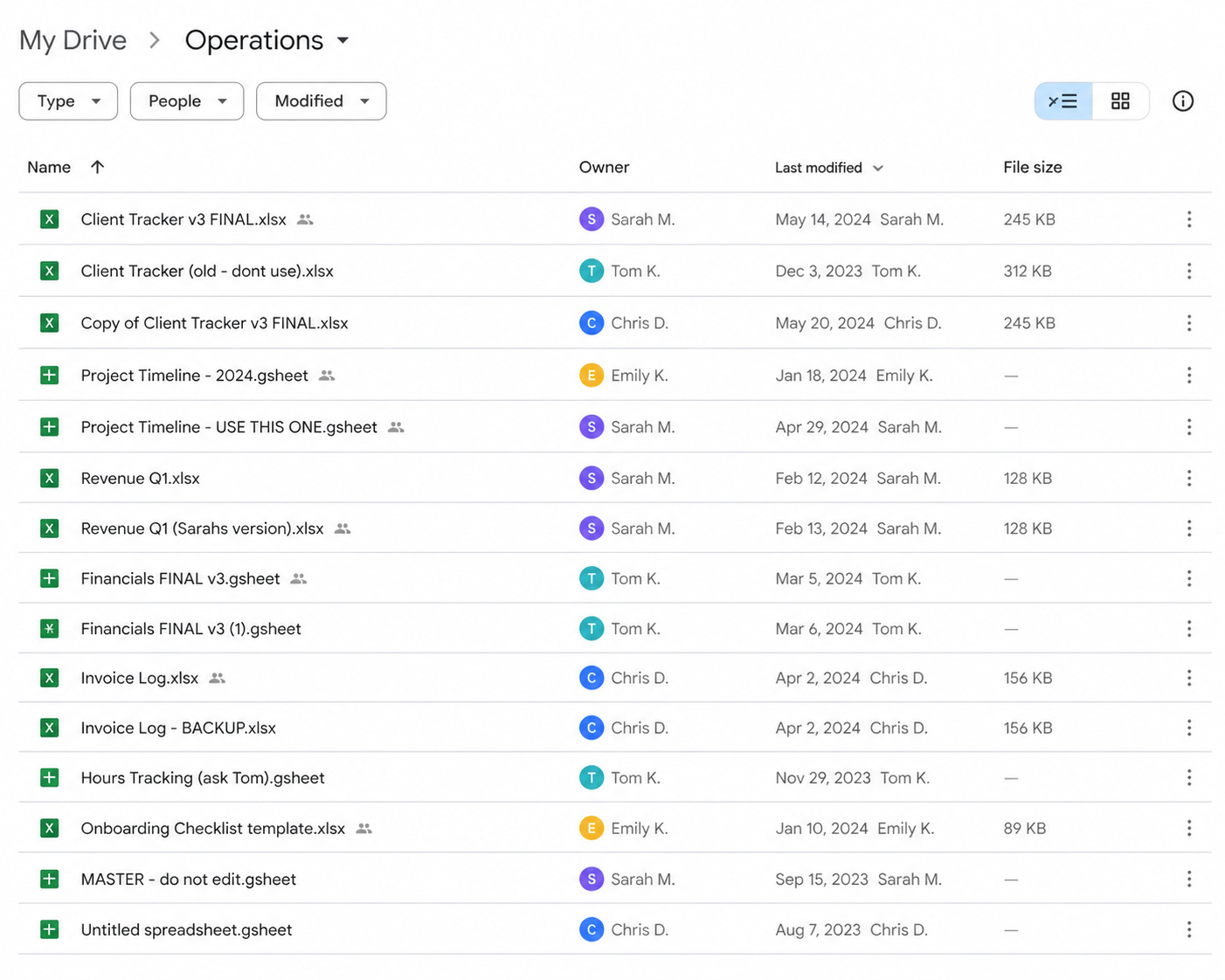Select Project Timeline - USE THIS ONE.gsheet
The image size is (1225, 980).
pyautogui.click(x=229, y=427)
